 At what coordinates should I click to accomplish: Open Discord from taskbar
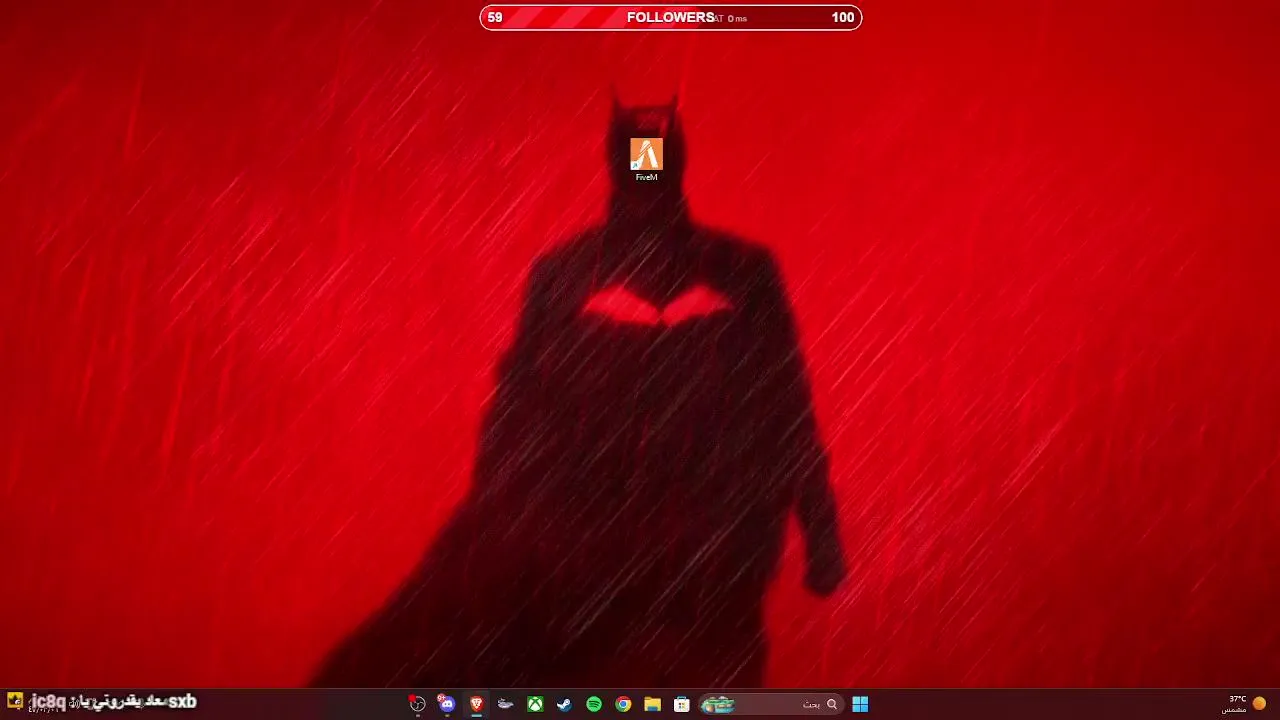(446, 704)
